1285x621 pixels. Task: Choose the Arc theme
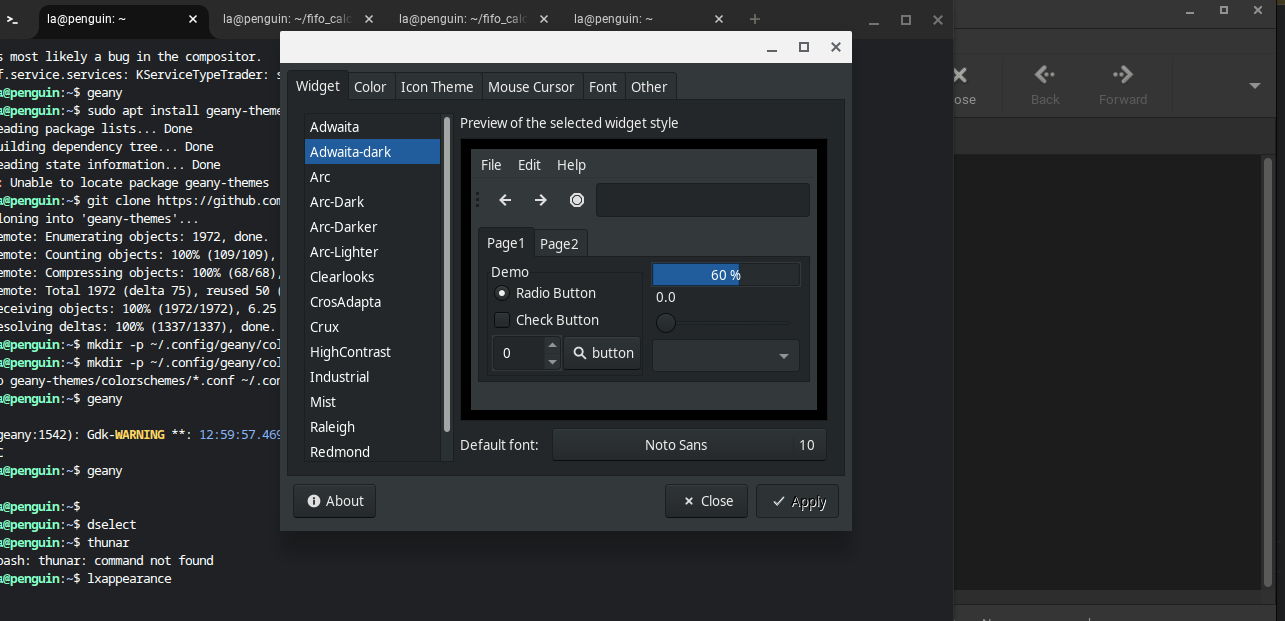(x=372, y=177)
